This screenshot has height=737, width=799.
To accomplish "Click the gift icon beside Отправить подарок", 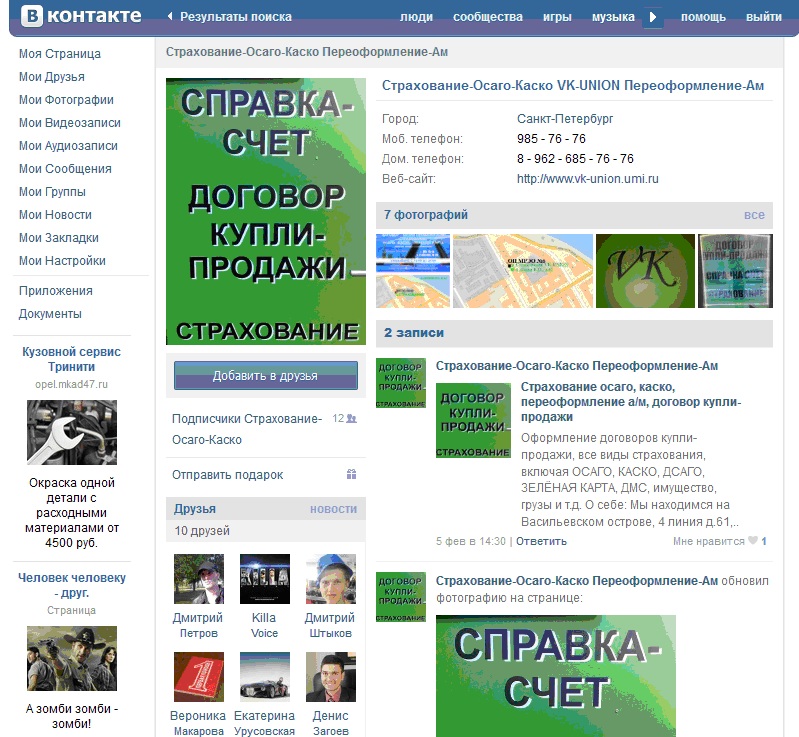I will coord(351,475).
